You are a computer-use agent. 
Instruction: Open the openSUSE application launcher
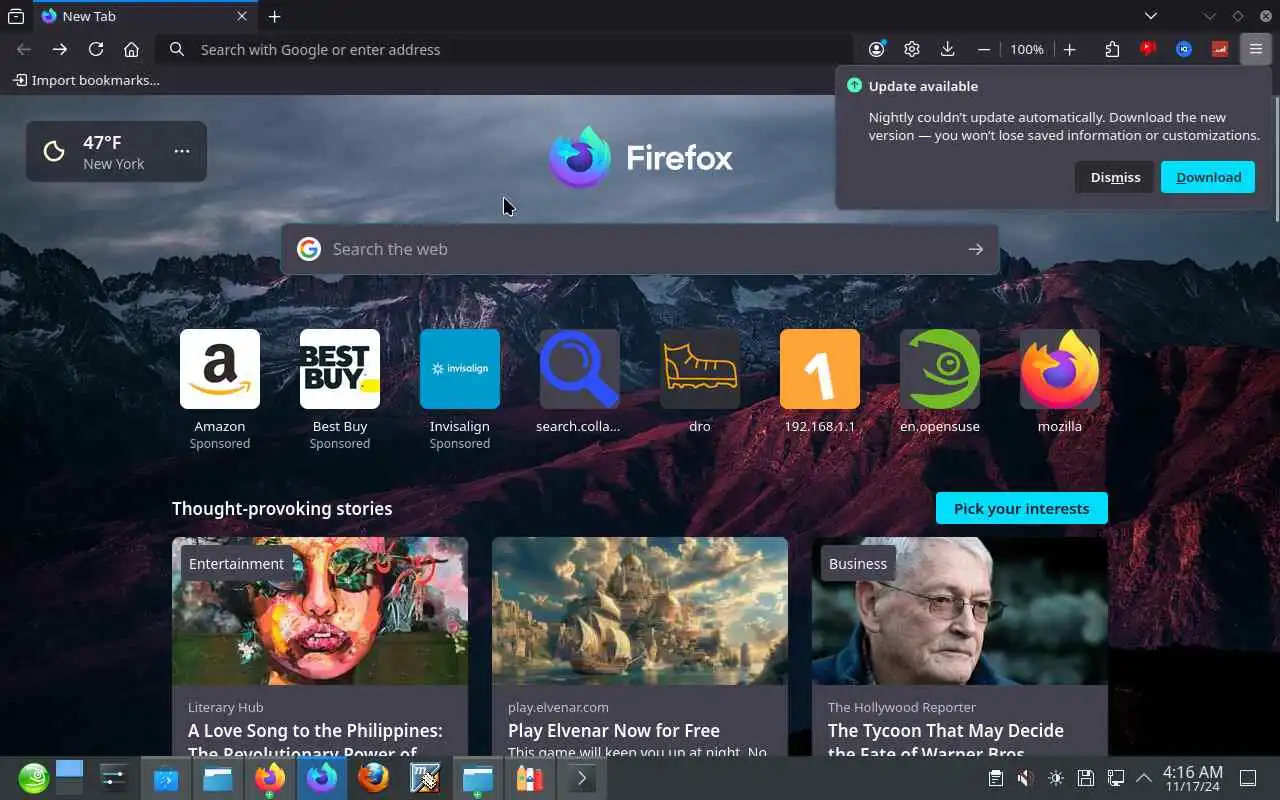pyautogui.click(x=33, y=778)
